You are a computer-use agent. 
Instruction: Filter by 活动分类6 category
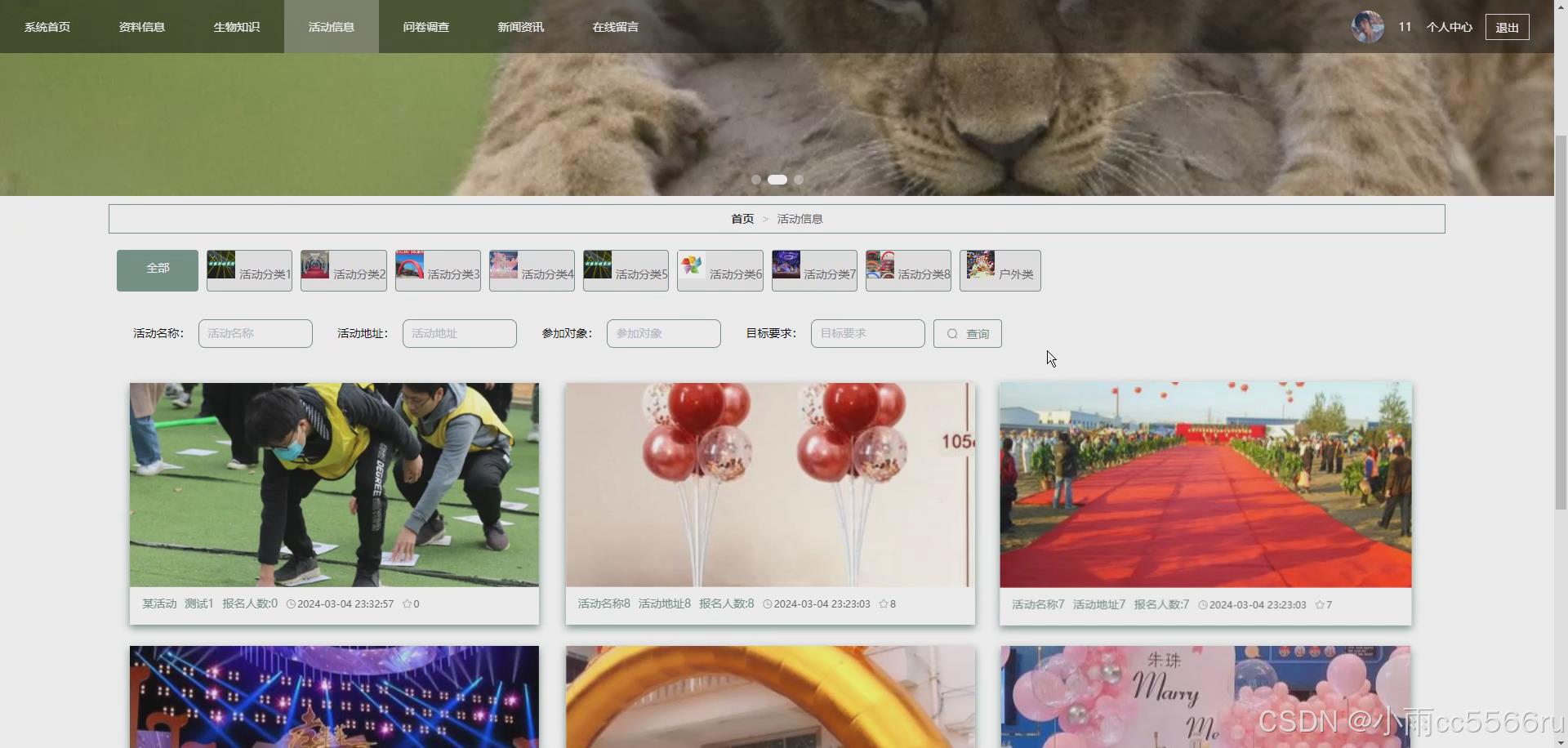click(x=720, y=270)
